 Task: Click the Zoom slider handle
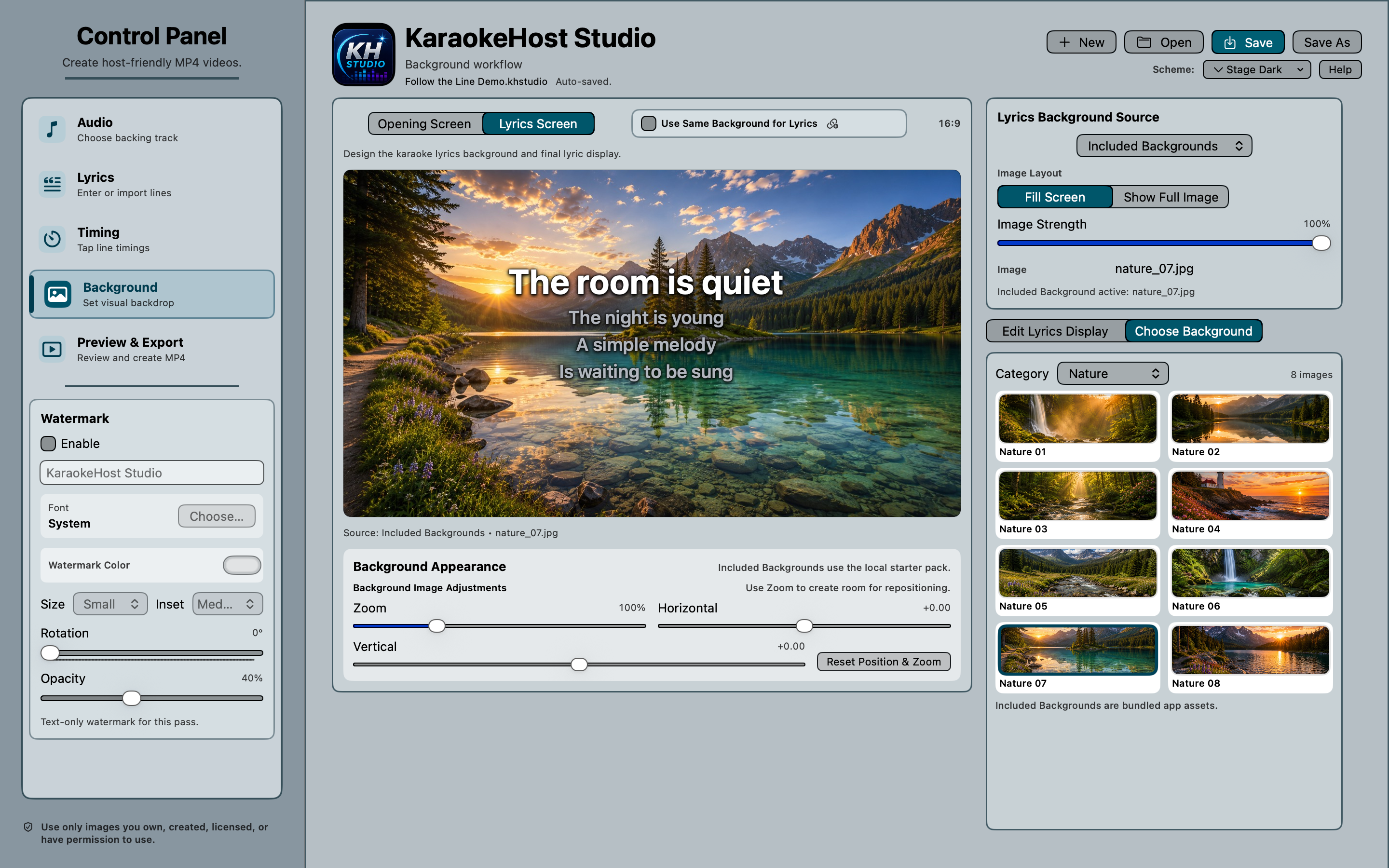point(437,626)
